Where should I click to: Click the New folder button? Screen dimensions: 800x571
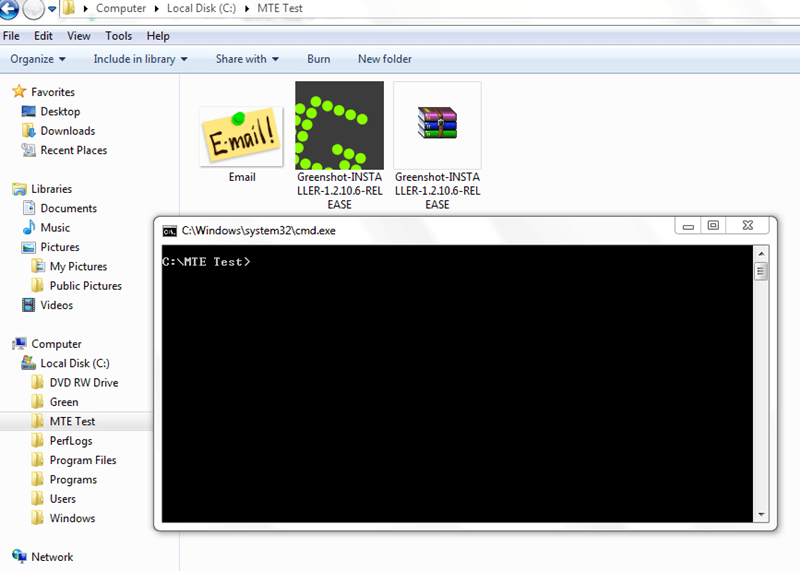385,59
